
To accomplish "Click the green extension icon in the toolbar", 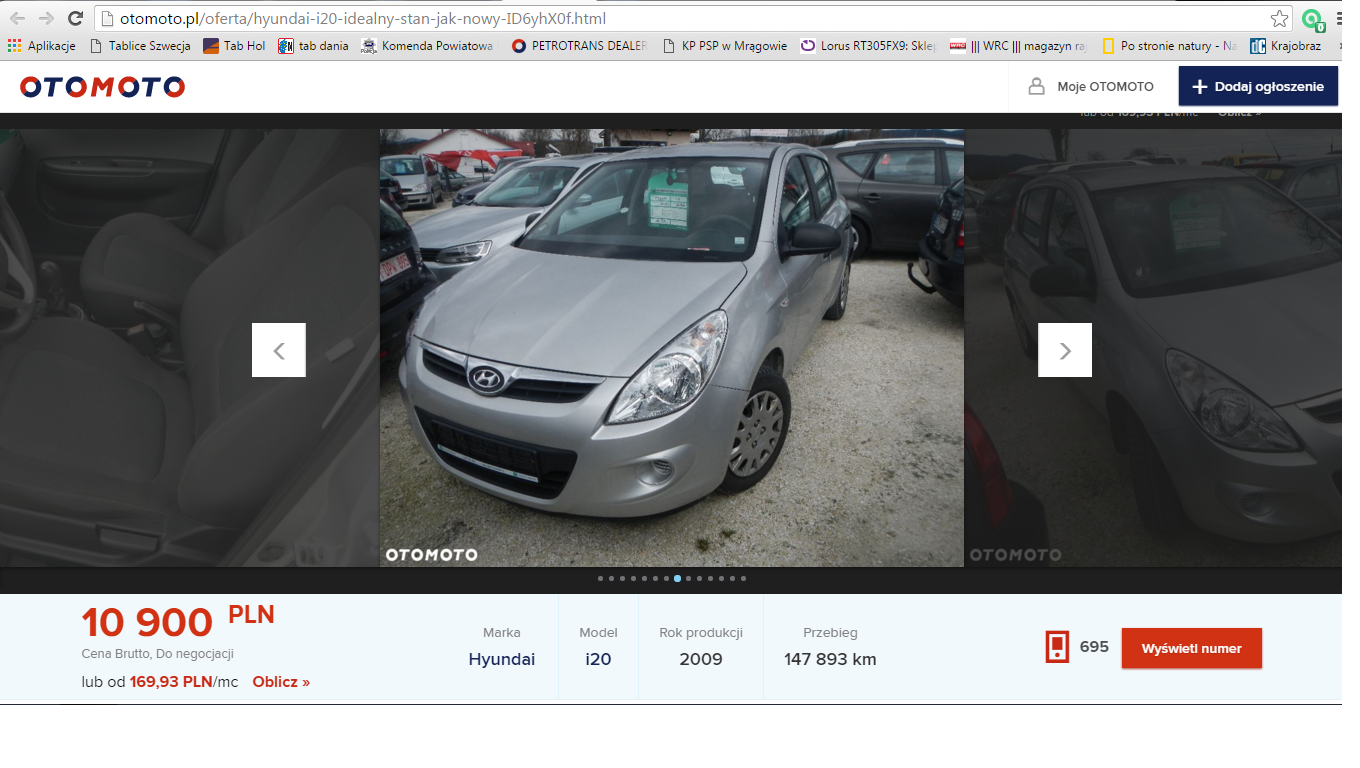I will [1311, 19].
